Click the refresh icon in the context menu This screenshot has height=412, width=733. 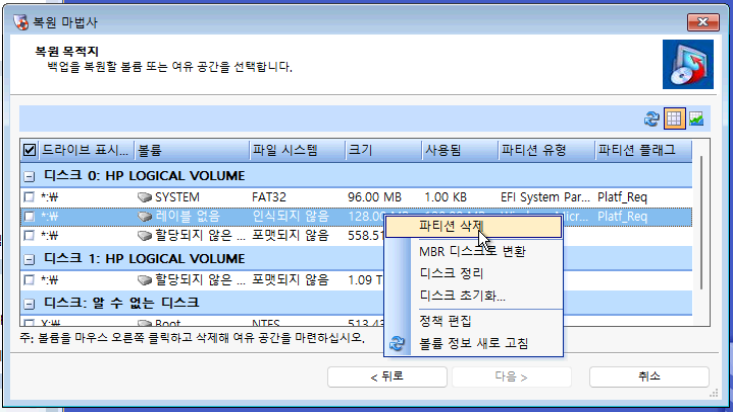tap(397, 343)
